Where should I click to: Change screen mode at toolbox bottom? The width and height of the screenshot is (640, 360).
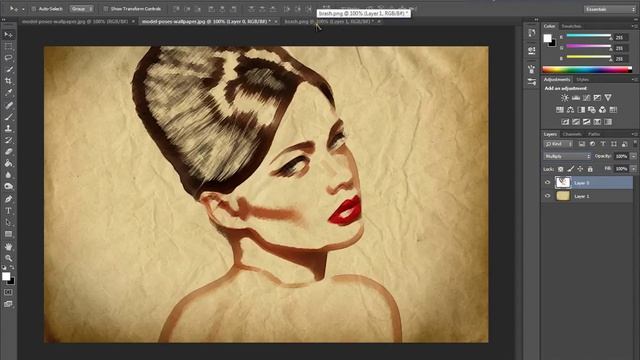click(x=8, y=304)
